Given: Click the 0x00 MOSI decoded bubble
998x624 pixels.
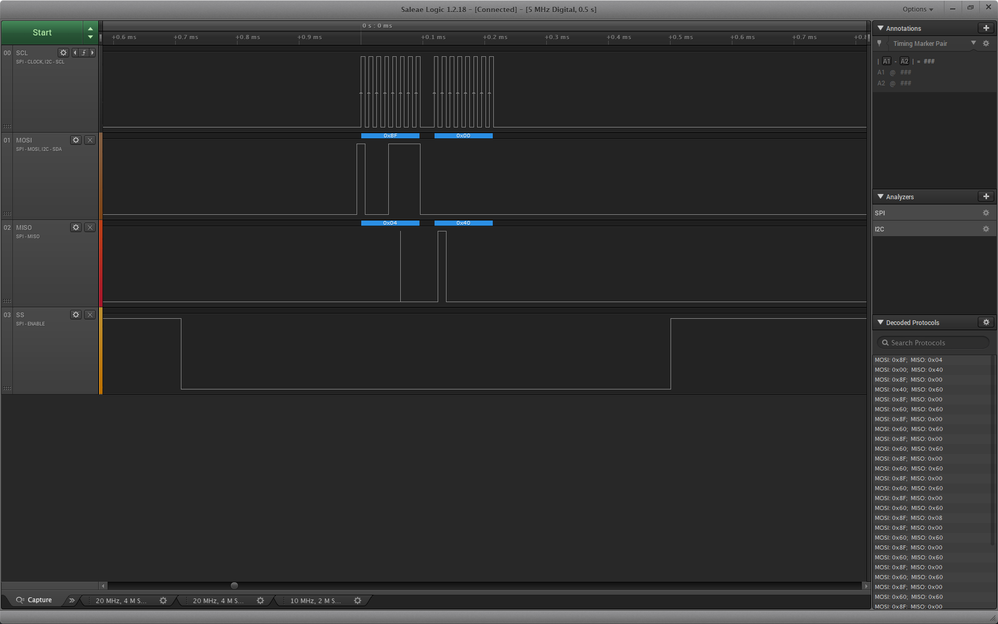Looking at the screenshot, I should [463, 136].
